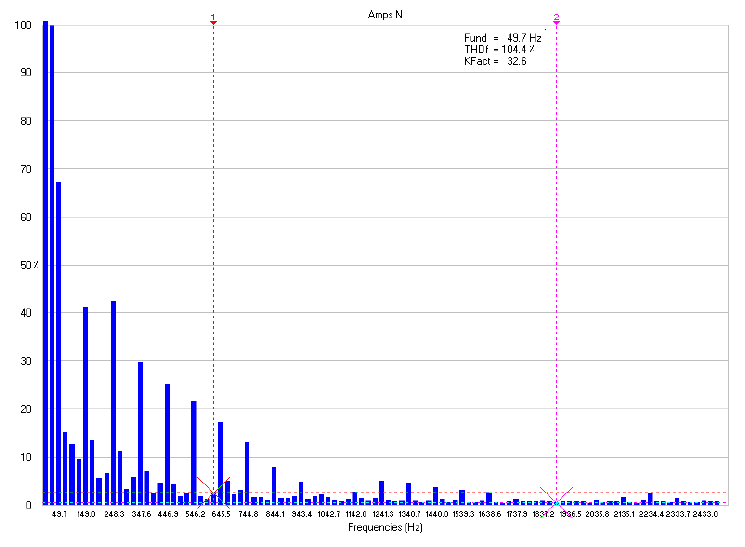Click the red cursor 1 marker at top
The height and width of the screenshot is (547, 745).
pyautogui.click(x=213, y=21)
